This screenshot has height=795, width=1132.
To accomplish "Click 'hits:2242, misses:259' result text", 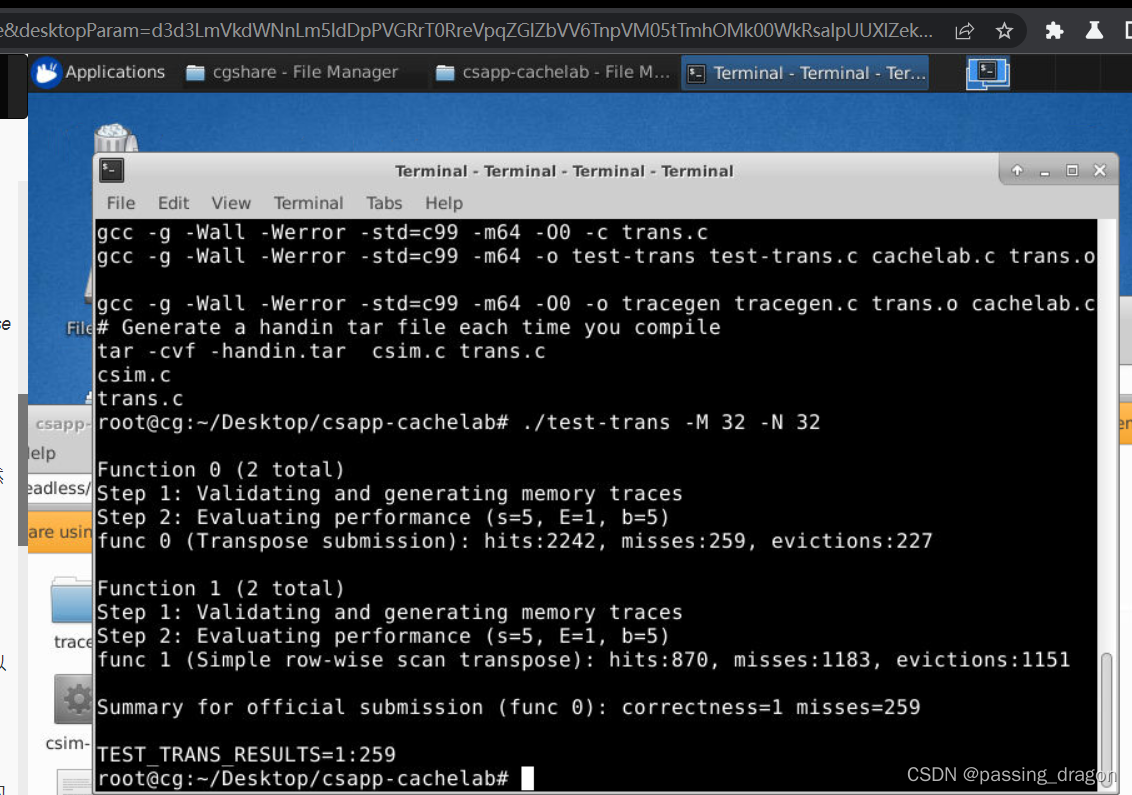I will [614, 541].
